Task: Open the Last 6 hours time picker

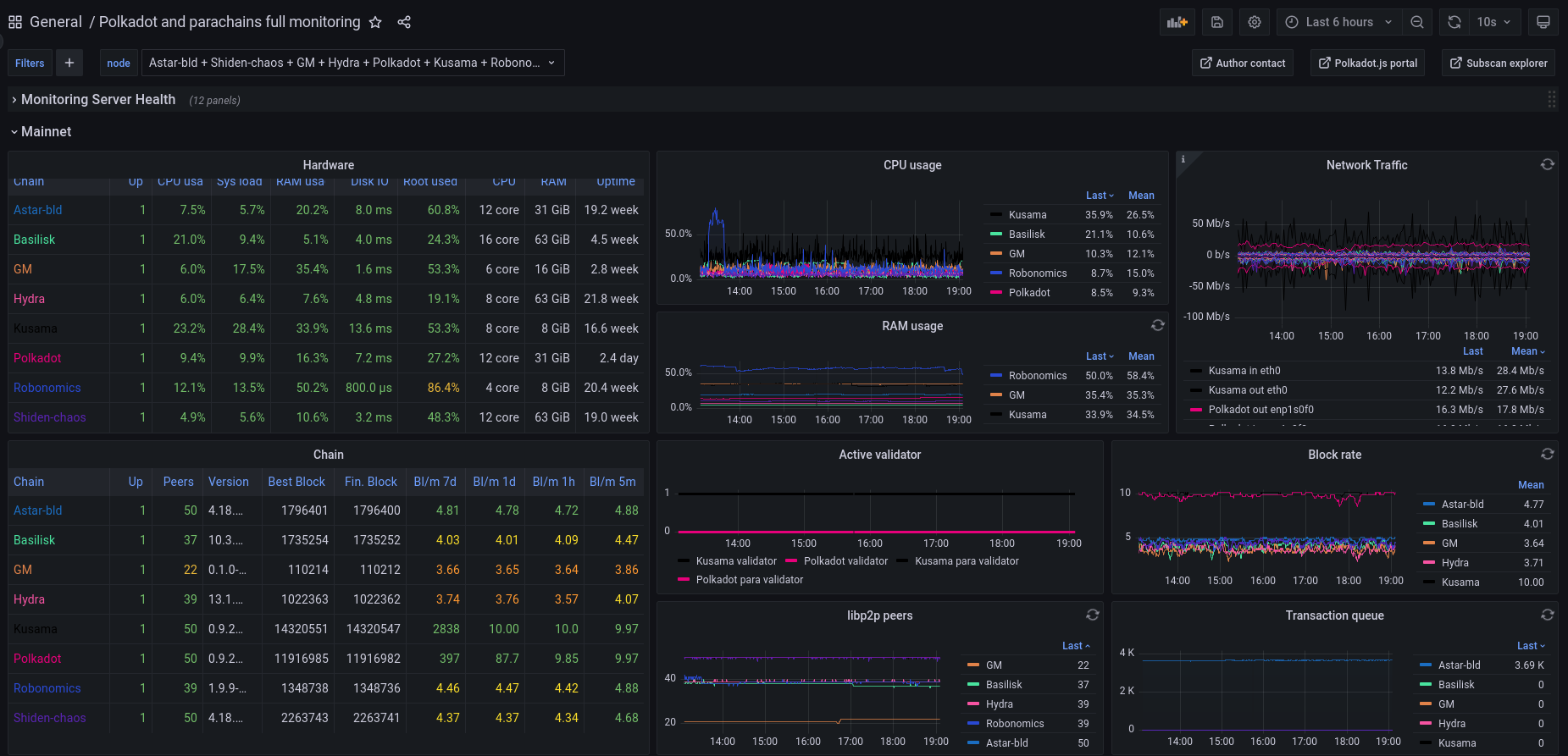Action: click(x=1338, y=22)
